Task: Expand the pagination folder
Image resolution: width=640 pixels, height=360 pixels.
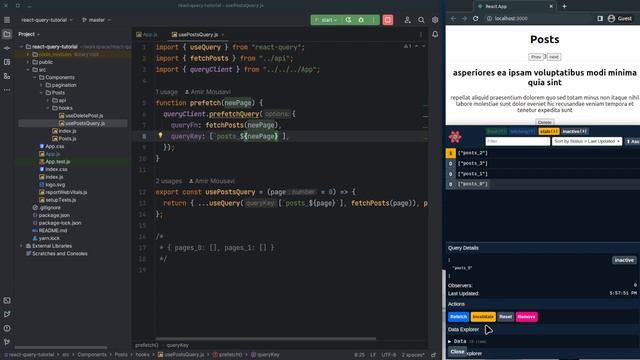Action: [41, 85]
